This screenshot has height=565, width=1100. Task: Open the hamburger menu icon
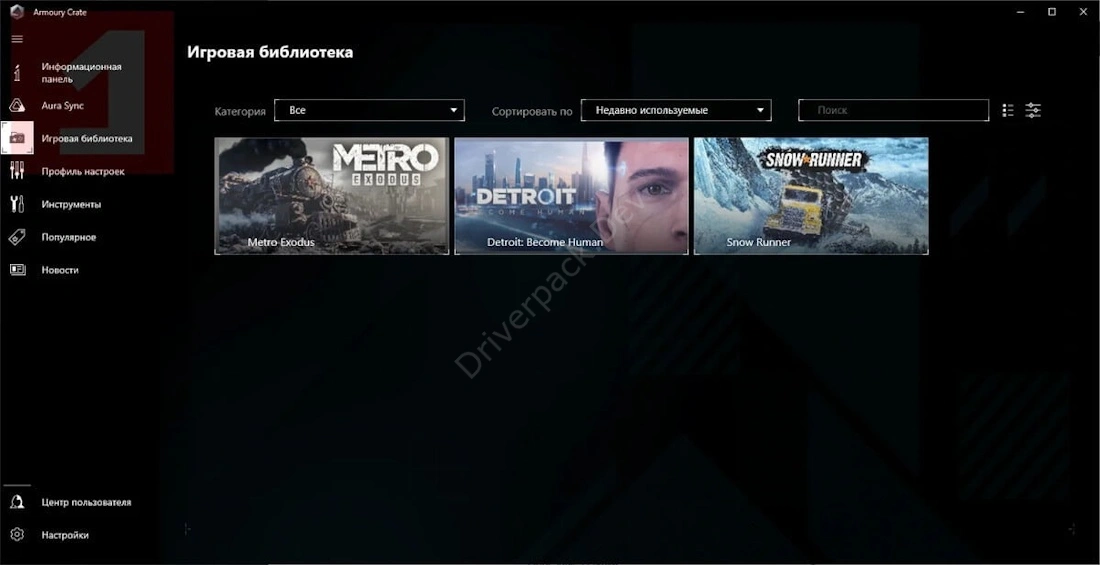(x=17, y=39)
